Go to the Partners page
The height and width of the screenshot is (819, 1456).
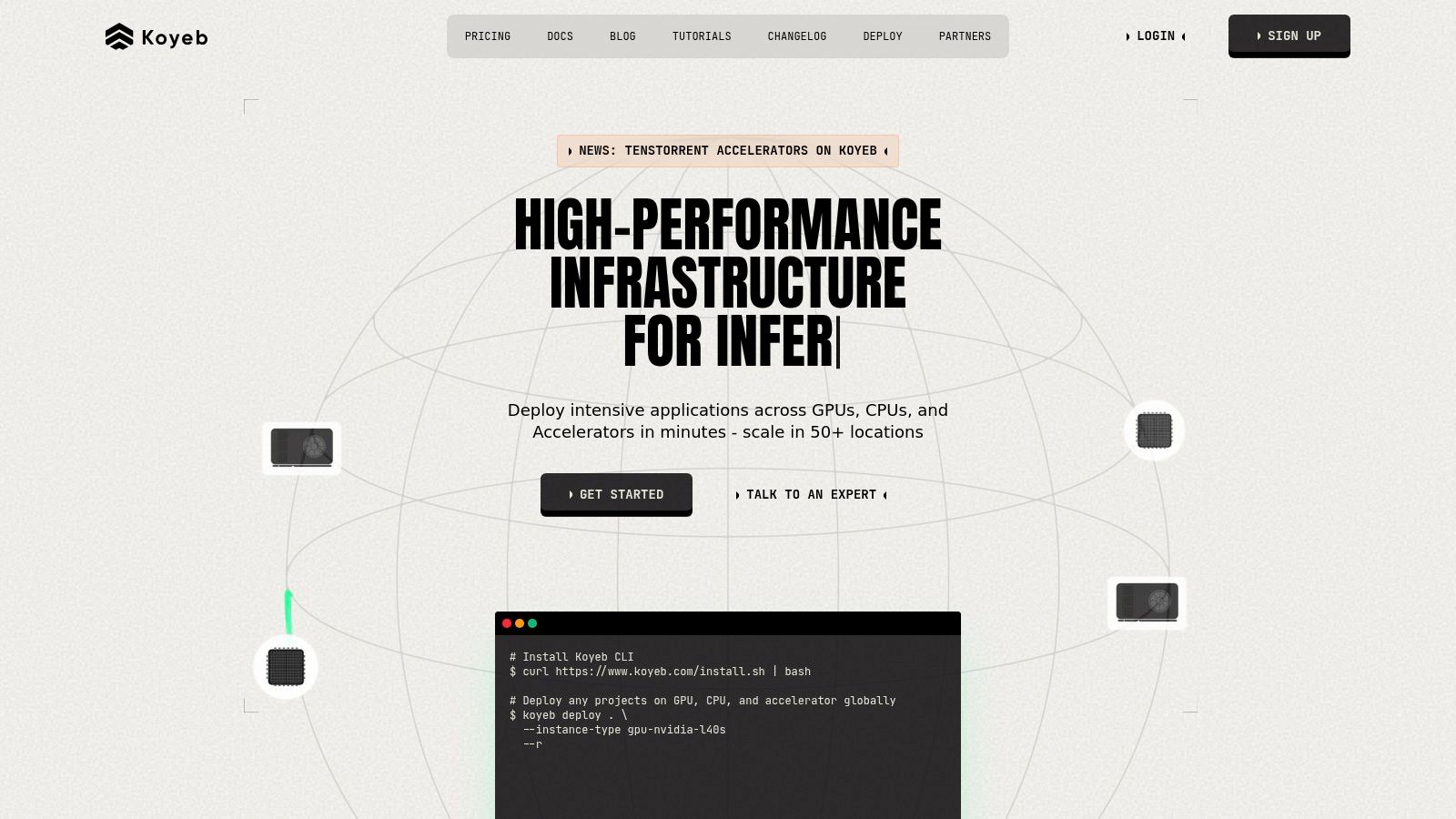pos(965,36)
